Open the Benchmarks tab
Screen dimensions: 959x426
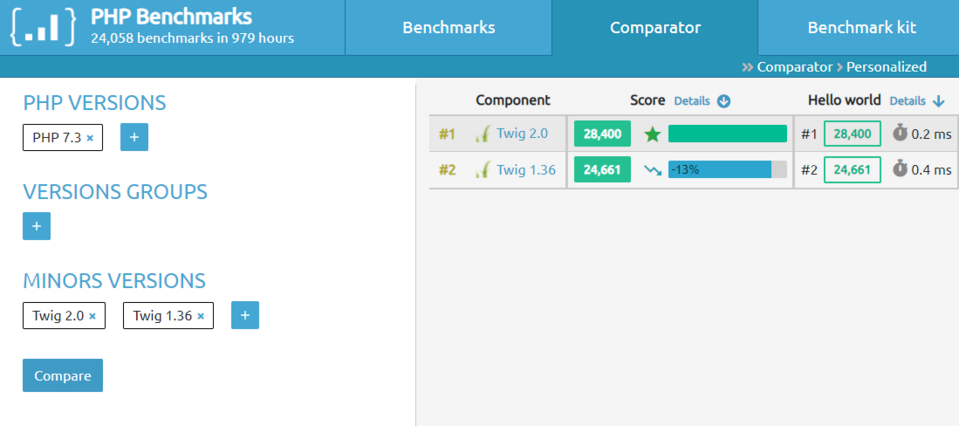(x=448, y=28)
